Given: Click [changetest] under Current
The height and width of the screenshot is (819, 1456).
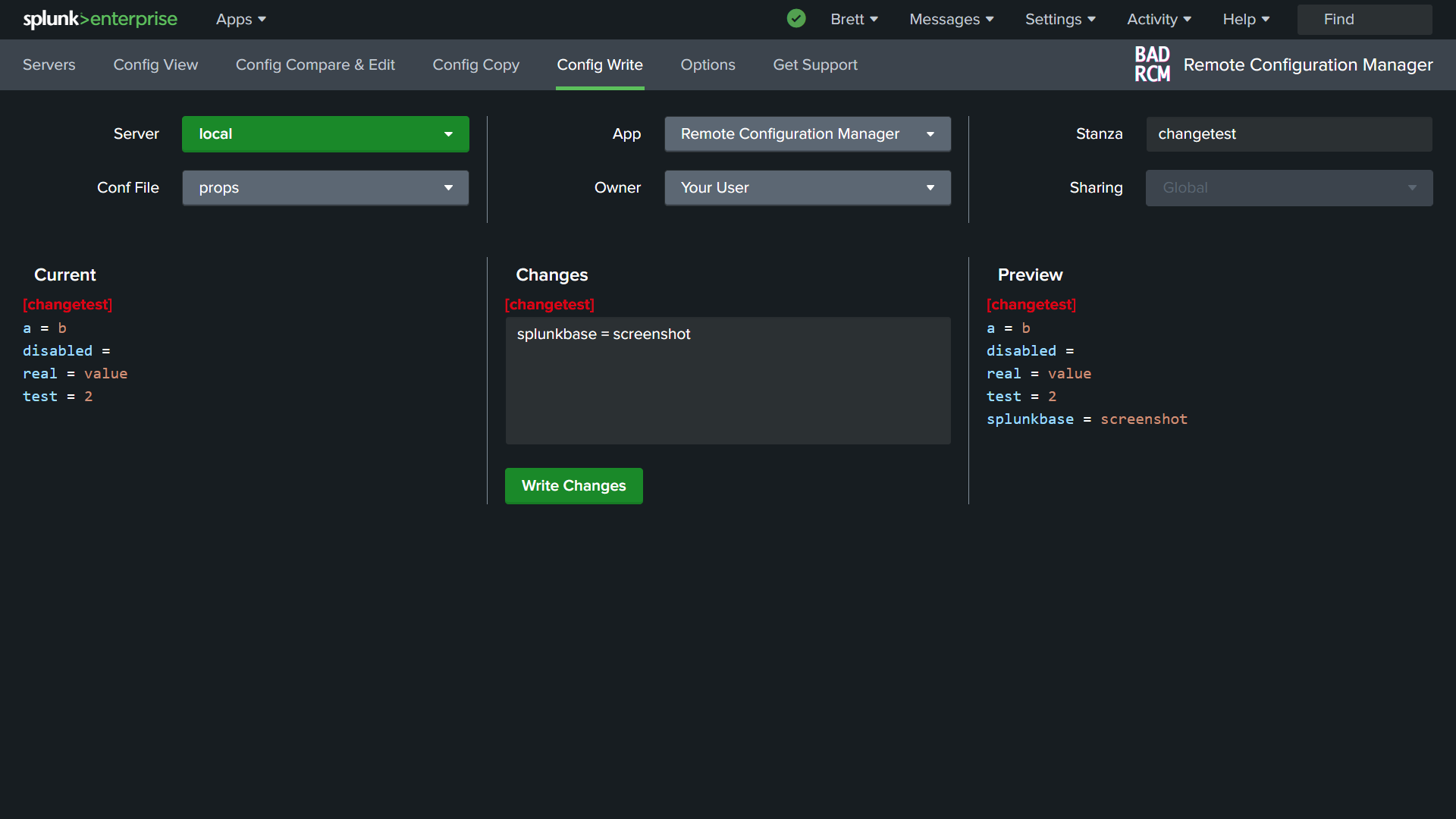Looking at the screenshot, I should click(x=67, y=304).
